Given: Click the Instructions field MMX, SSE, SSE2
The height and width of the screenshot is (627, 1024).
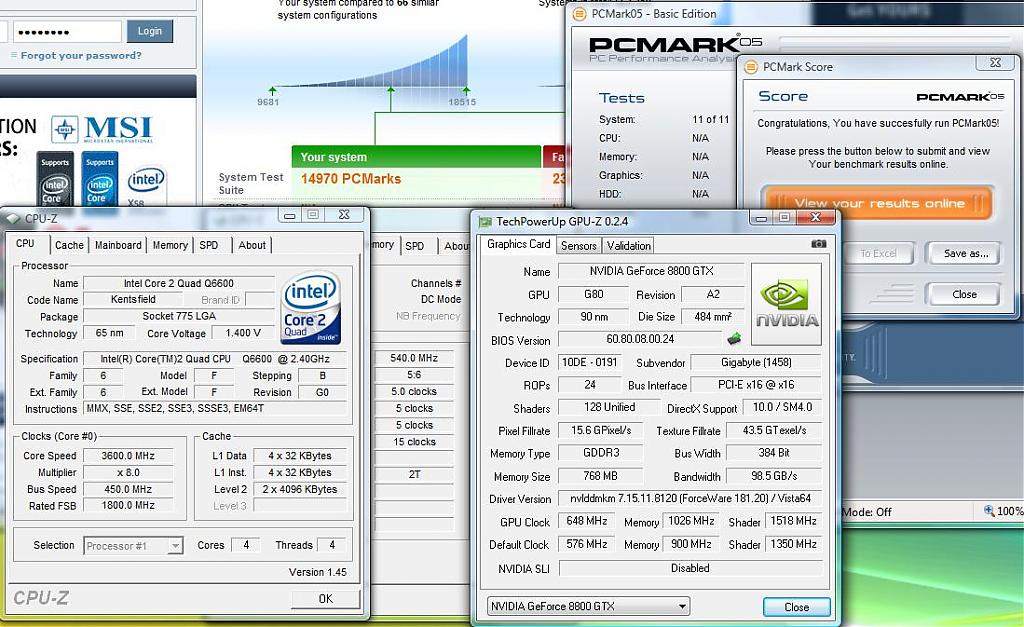Looking at the screenshot, I should [x=215, y=408].
